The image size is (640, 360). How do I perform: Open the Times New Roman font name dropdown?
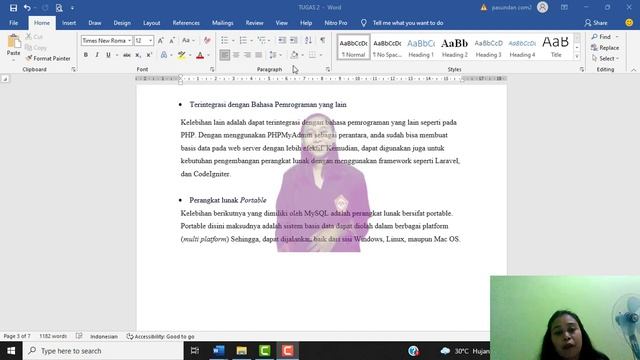[129, 40]
